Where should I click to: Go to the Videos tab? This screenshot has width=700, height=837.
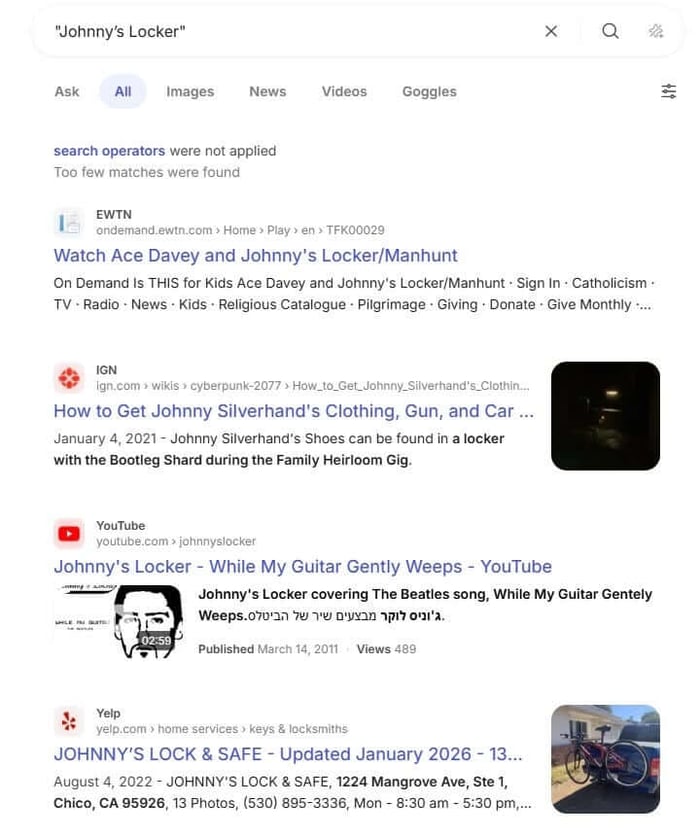click(344, 91)
